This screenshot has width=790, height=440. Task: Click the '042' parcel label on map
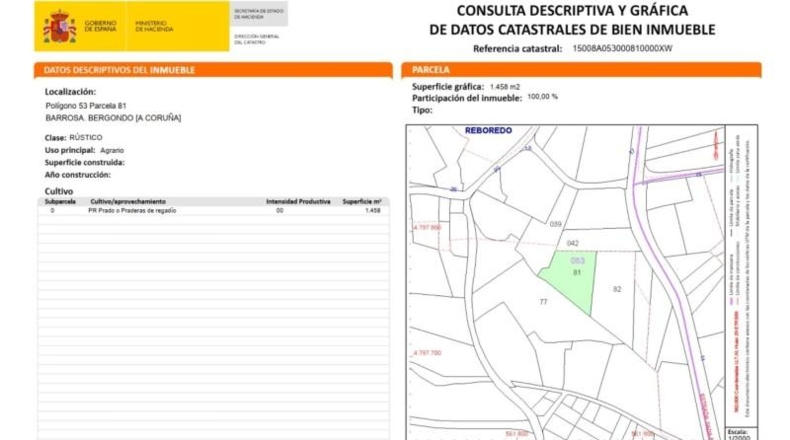[x=573, y=243]
